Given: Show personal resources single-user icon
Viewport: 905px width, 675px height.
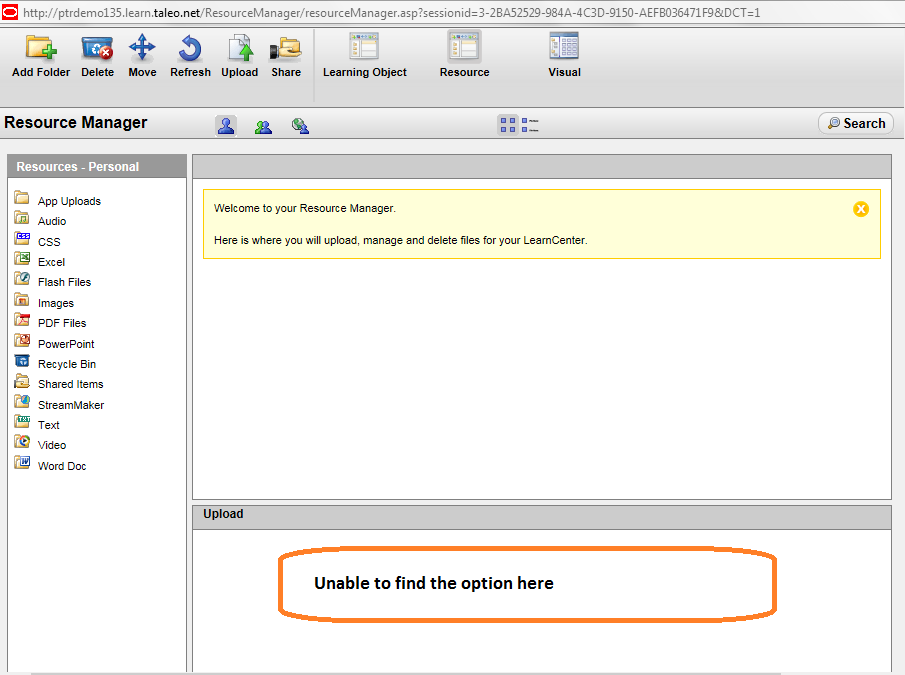Looking at the screenshot, I should [226, 125].
